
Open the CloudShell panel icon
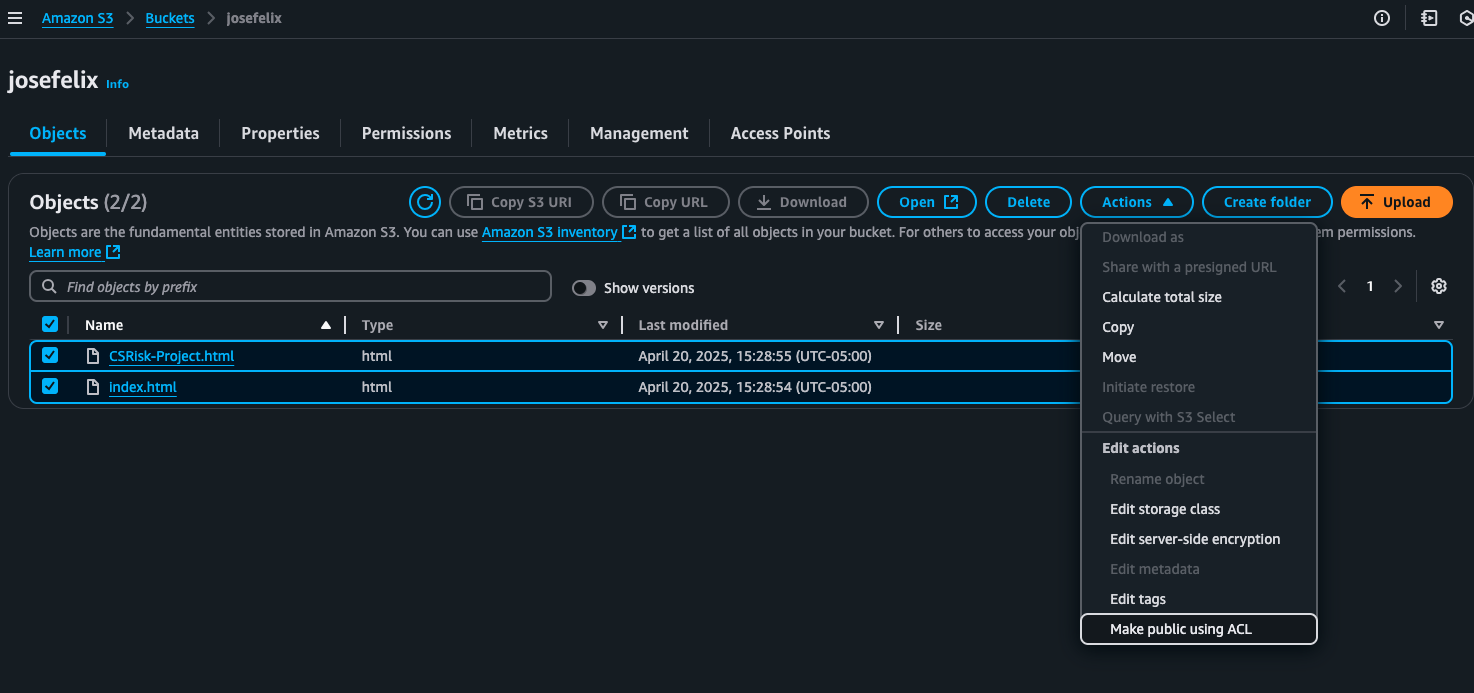pyautogui.click(x=1429, y=18)
